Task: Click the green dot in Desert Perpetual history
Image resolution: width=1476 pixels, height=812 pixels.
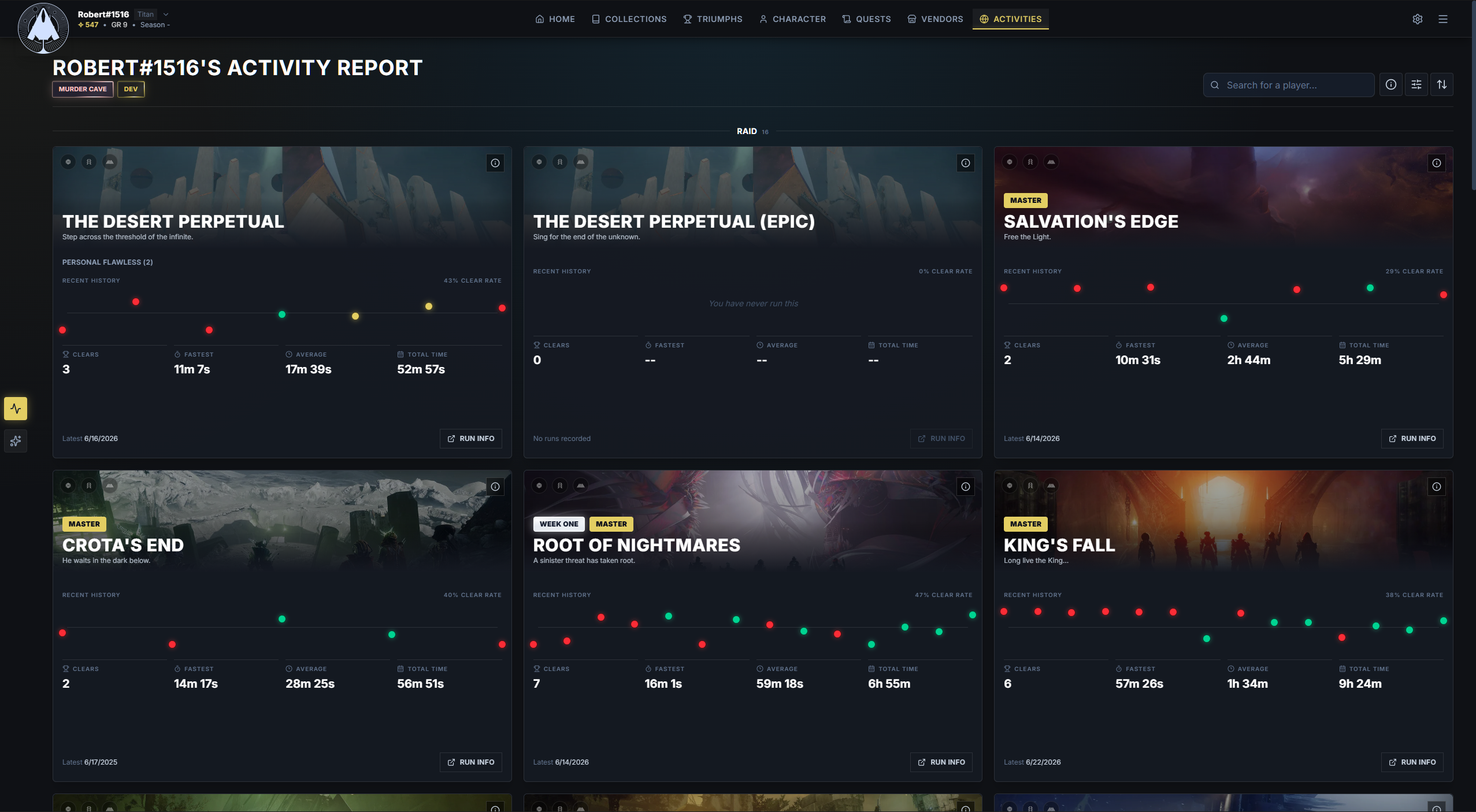Action: click(282, 314)
